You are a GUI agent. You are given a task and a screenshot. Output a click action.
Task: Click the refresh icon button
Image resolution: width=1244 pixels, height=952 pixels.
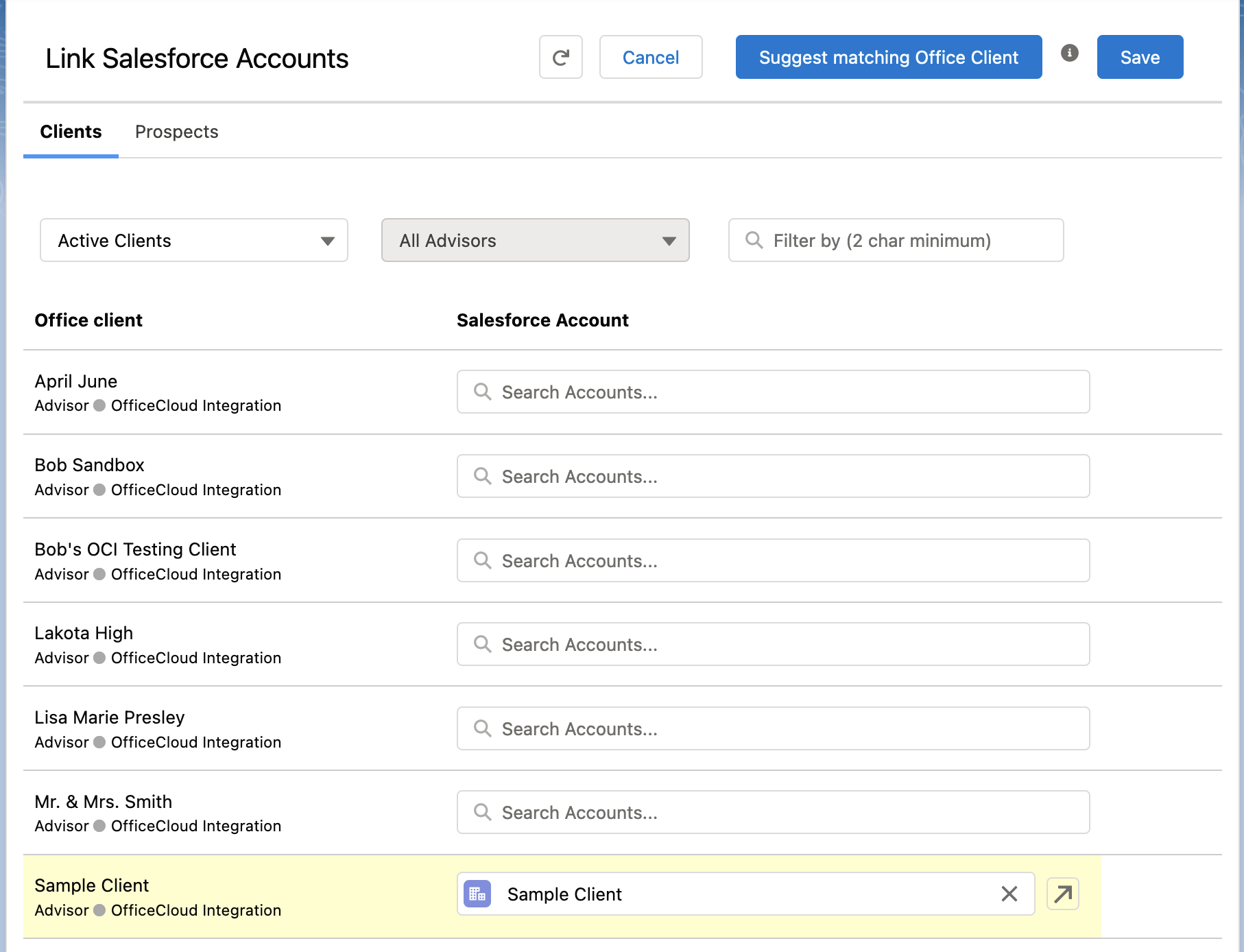click(560, 58)
